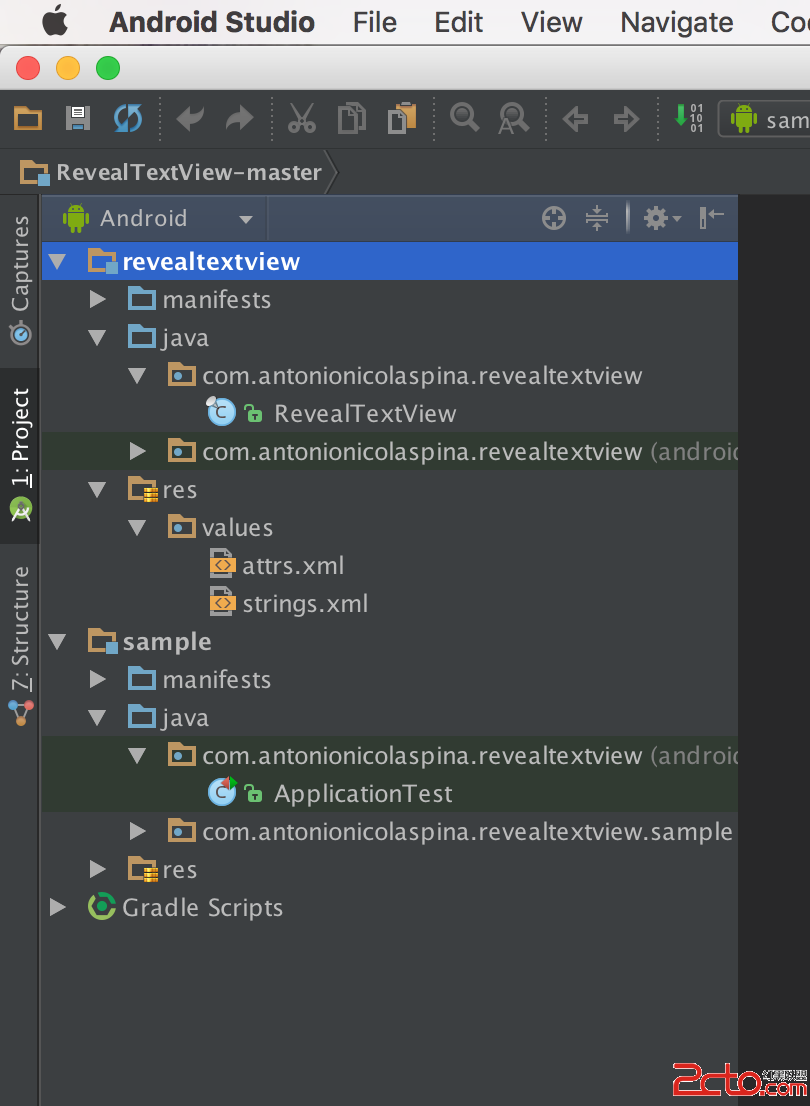Image resolution: width=810 pixels, height=1106 pixels.
Task: Click the Make Project build icon
Action: pyautogui.click(x=689, y=118)
